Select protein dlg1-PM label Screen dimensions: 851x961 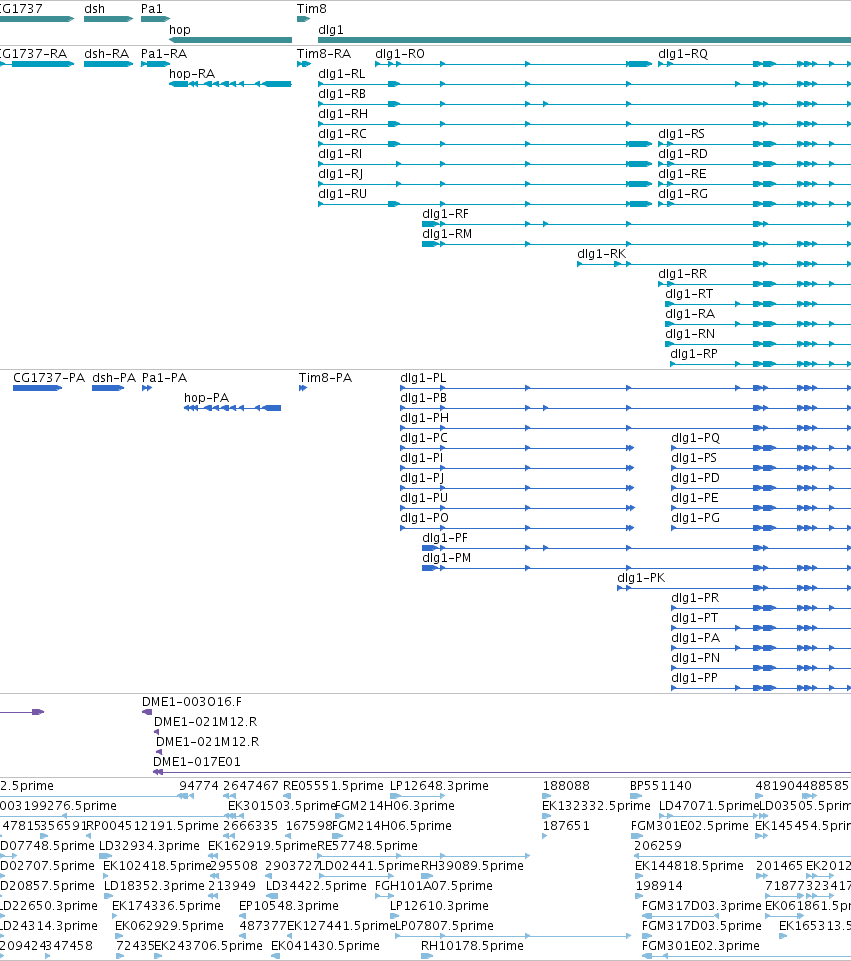pos(447,558)
